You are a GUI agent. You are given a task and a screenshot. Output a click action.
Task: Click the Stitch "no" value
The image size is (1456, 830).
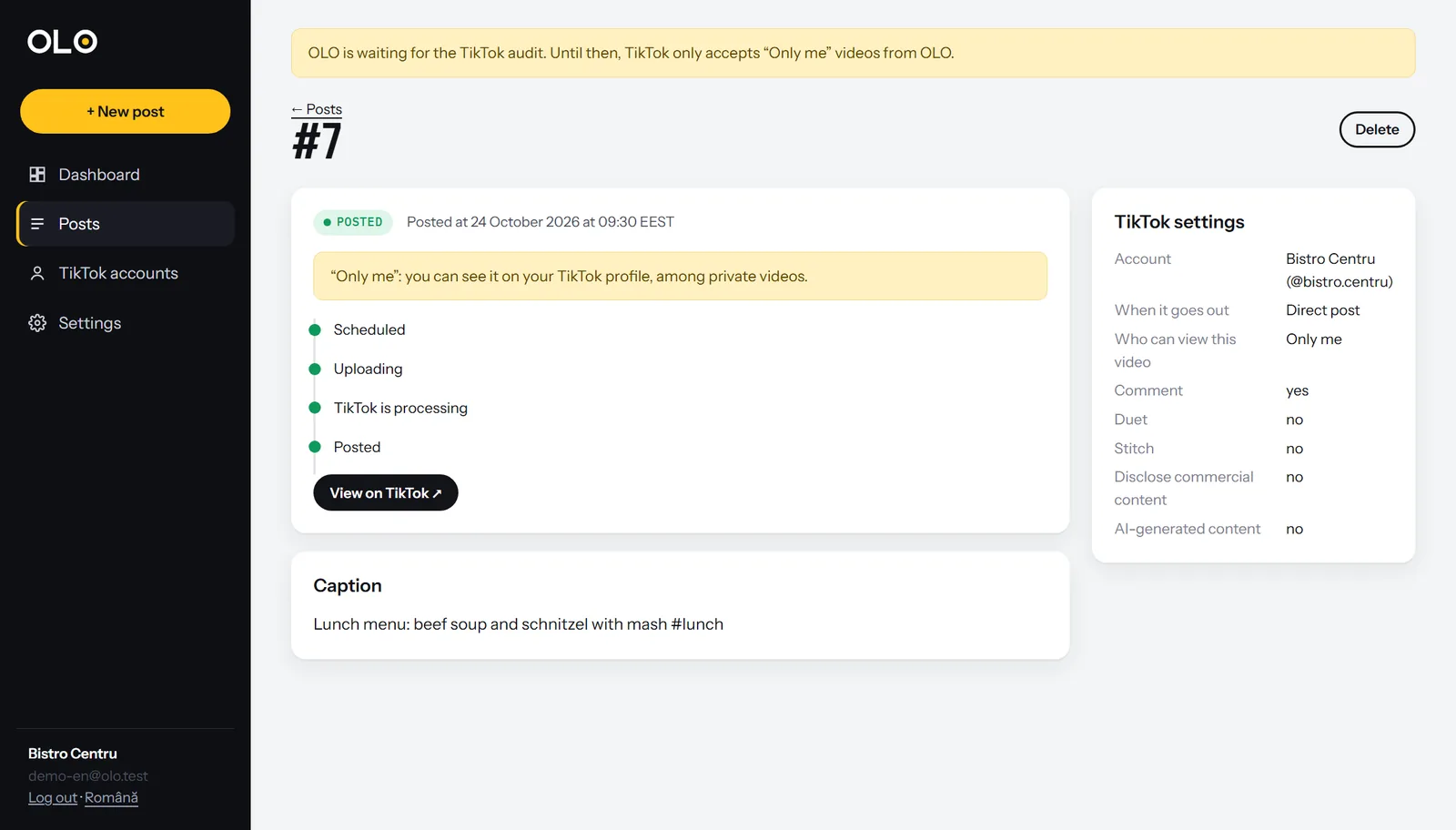[x=1294, y=449]
